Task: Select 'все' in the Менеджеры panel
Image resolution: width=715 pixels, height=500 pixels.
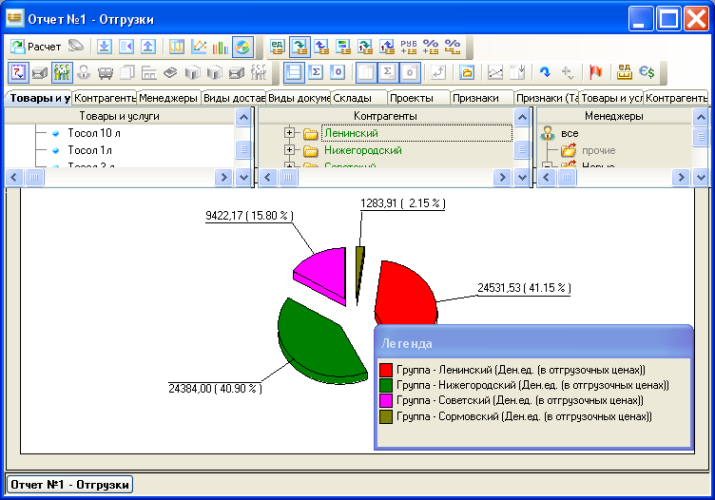Action: [570, 134]
